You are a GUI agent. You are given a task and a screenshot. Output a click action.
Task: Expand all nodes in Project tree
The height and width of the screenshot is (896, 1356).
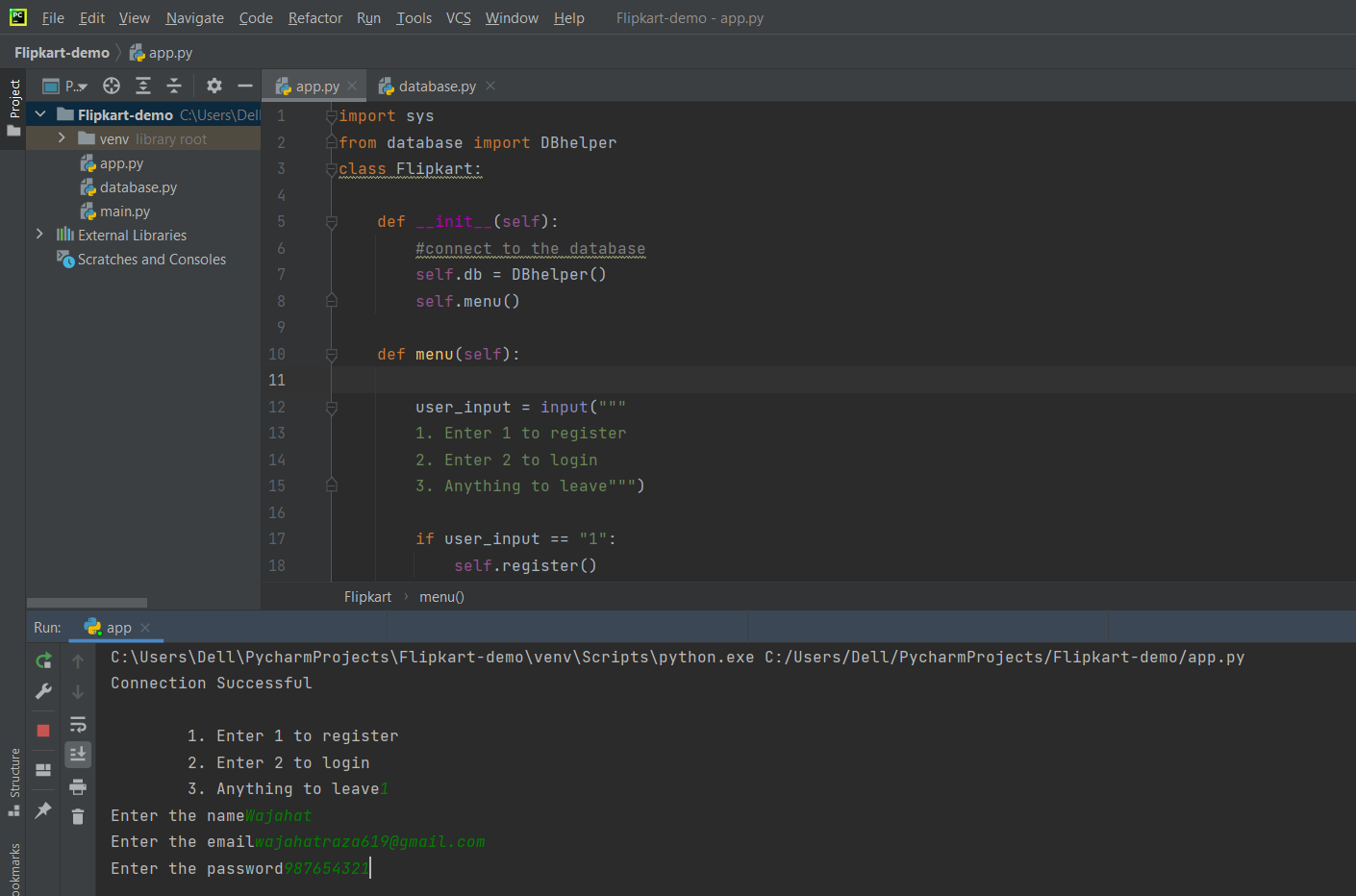142,86
